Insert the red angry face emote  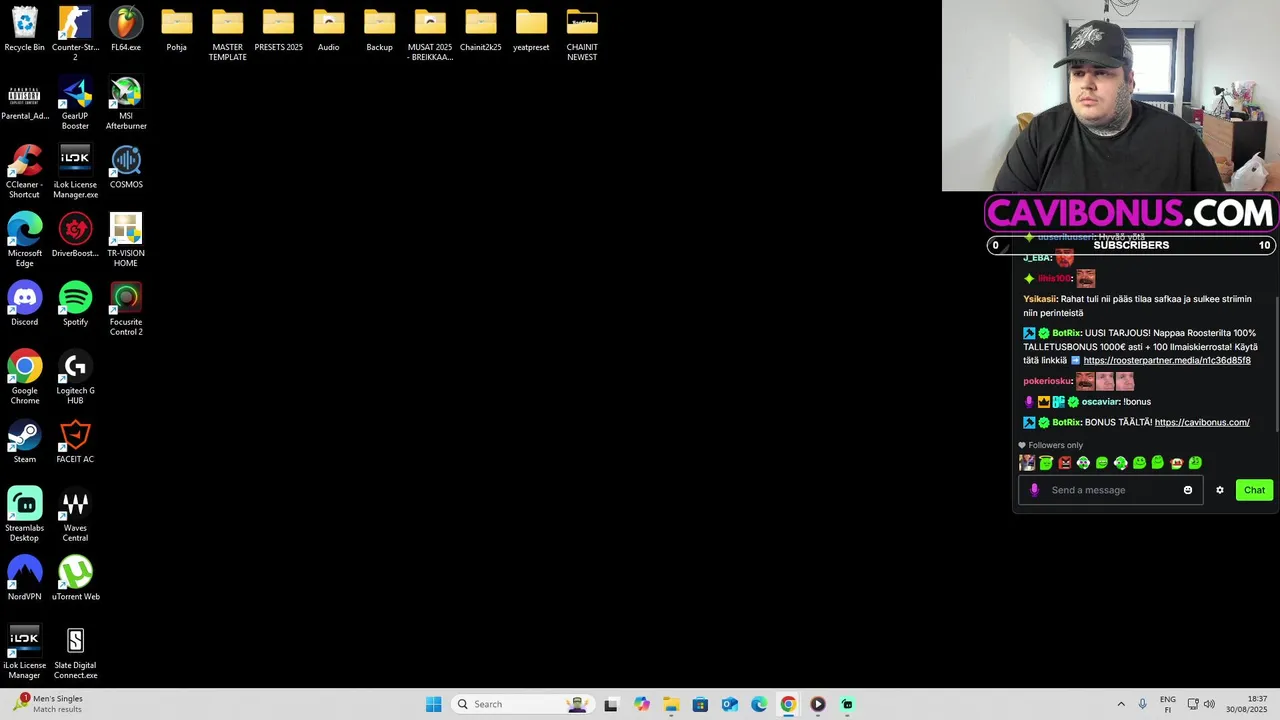(1065, 463)
